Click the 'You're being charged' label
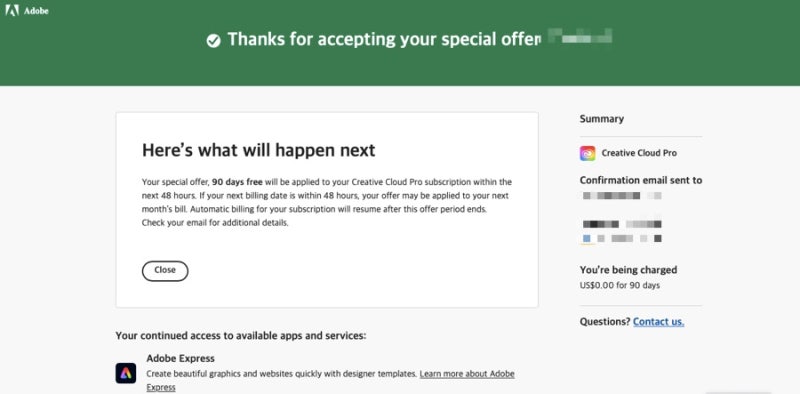The width and height of the screenshot is (800, 394). click(x=628, y=270)
